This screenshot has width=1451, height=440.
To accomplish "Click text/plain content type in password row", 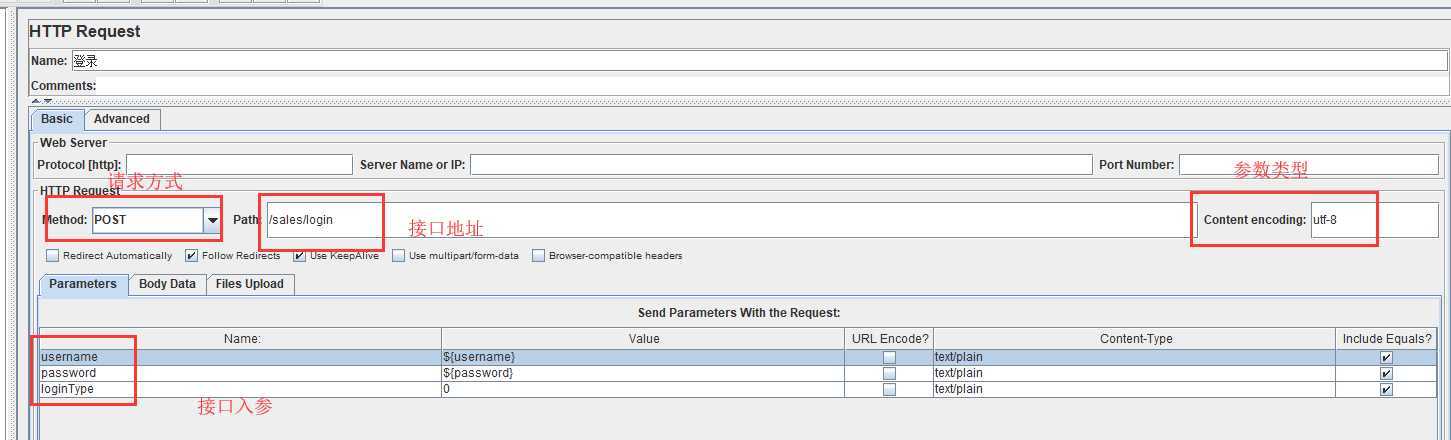I will coord(1135,373).
